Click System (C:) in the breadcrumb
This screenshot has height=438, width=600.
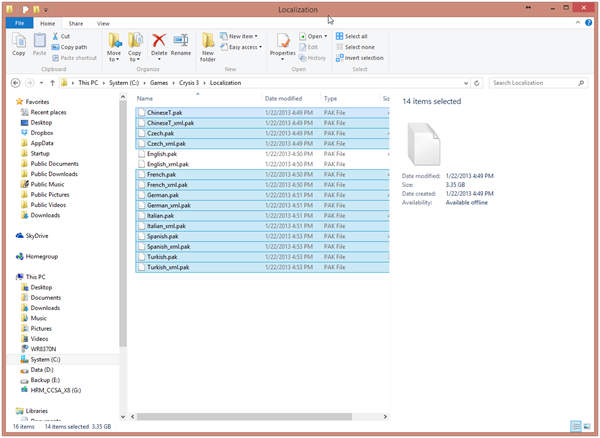coord(124,83)
